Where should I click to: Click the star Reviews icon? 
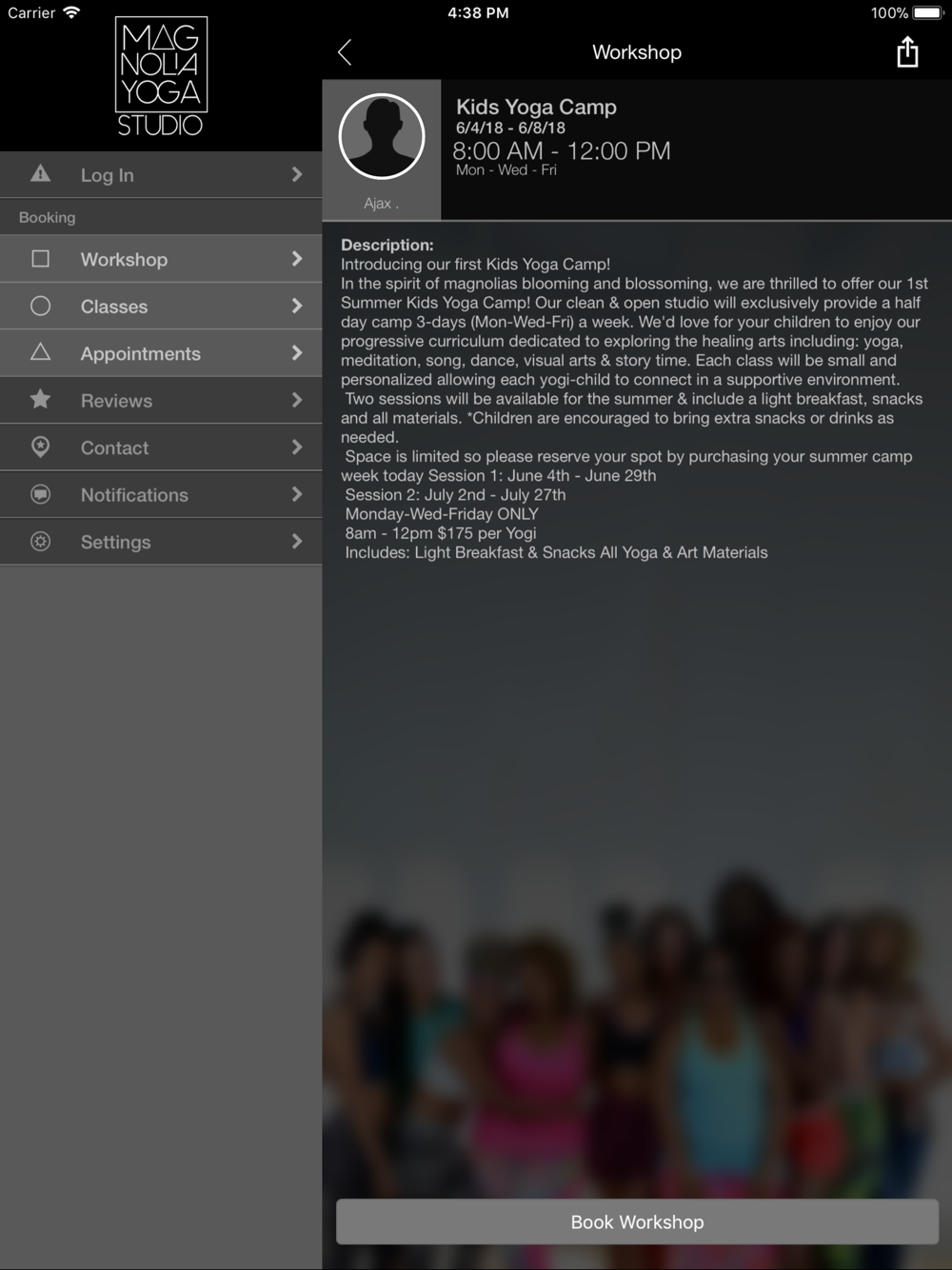tap(40, 400)
